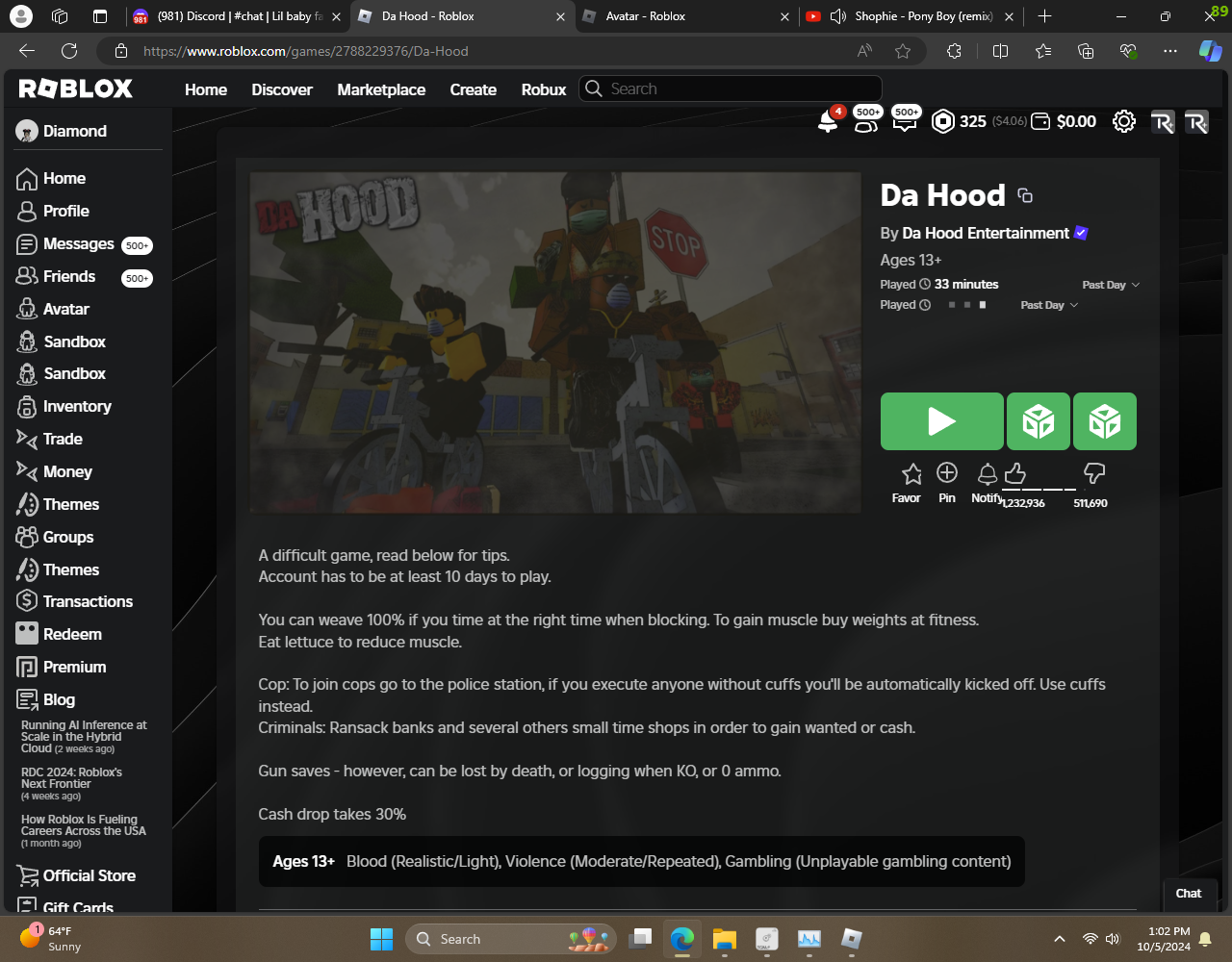Screen dimensions: 1232x962
Task: Open Discover in the top navigation
Action: [282, 89]
